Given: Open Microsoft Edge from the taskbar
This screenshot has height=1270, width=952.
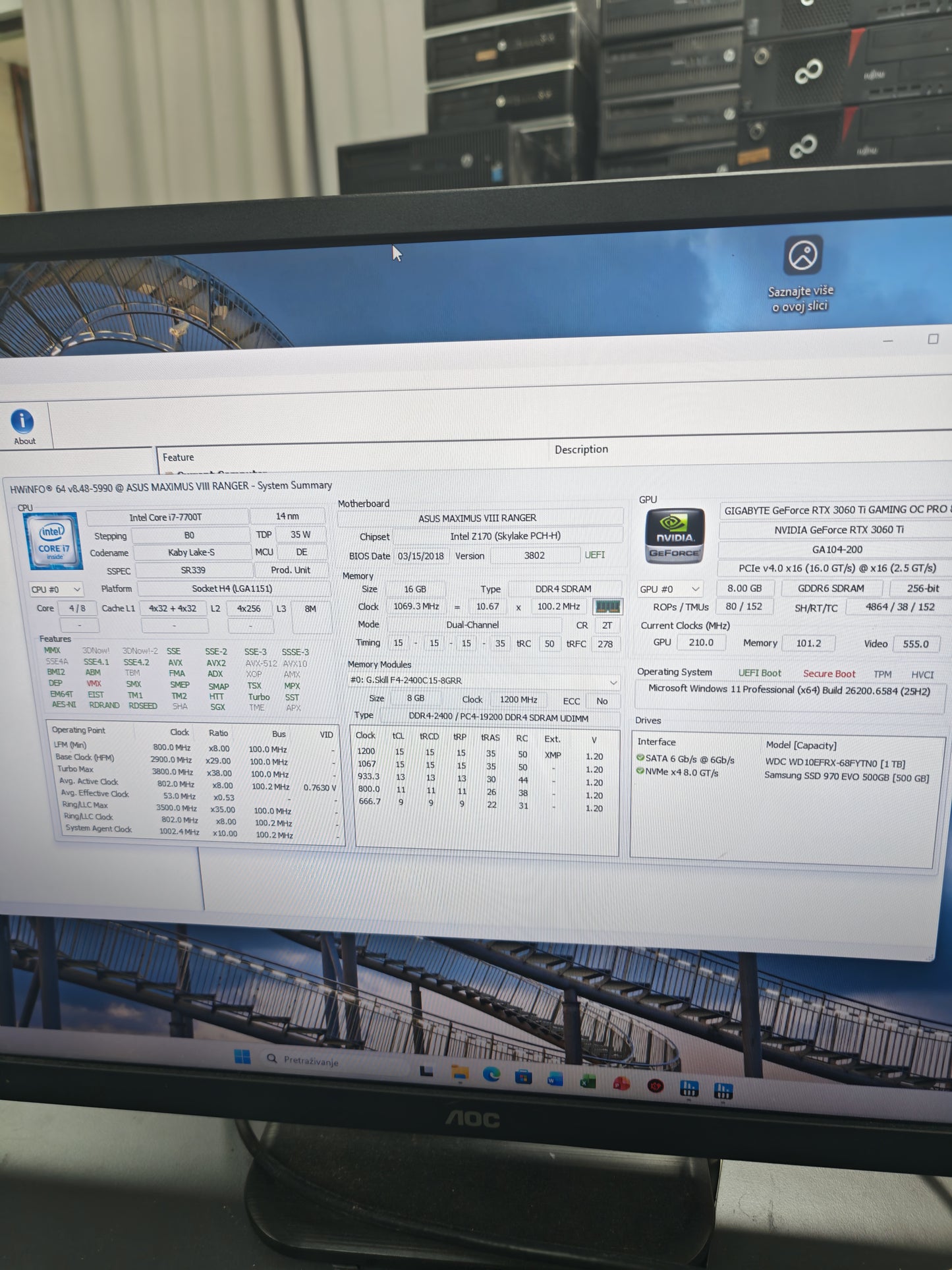Looking at the screenshot, I should click(491, 1075).
